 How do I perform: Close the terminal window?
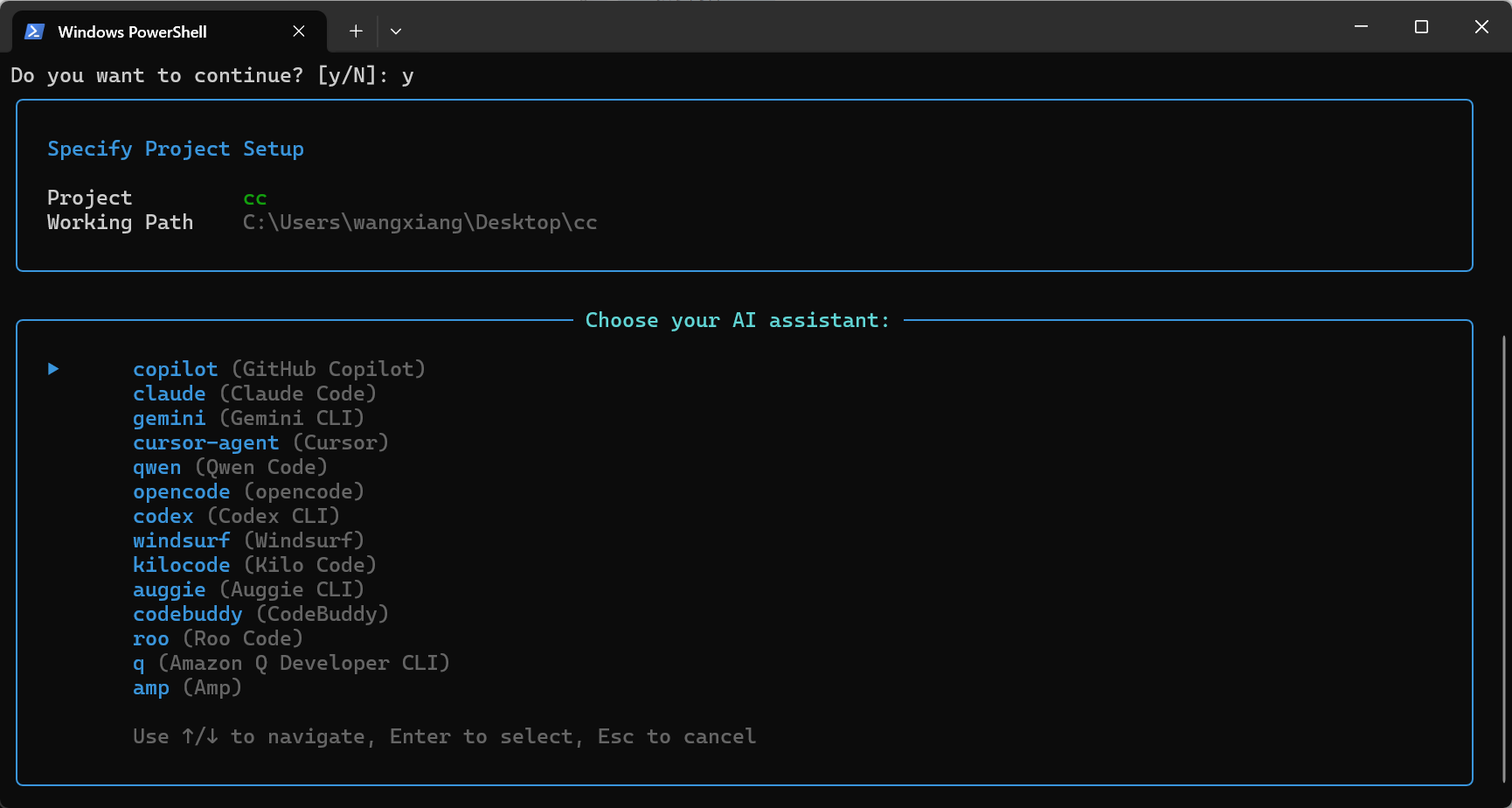[x=1481, y=27]
